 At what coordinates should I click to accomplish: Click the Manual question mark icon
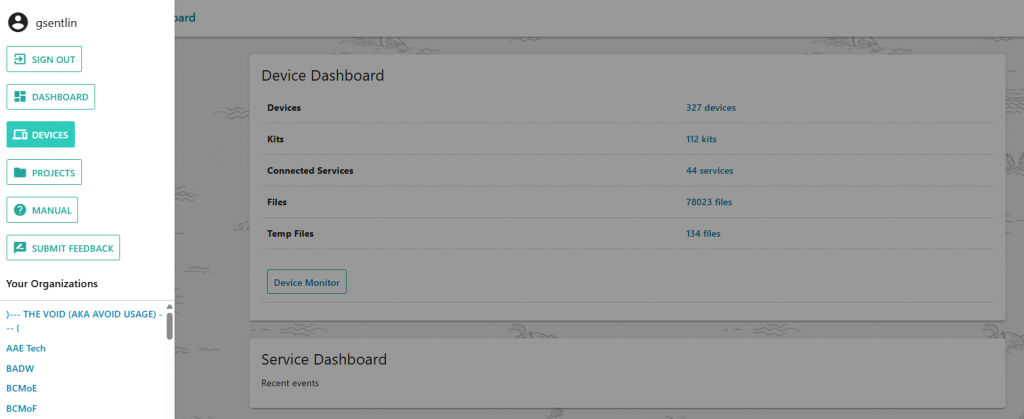click(19, 210)
